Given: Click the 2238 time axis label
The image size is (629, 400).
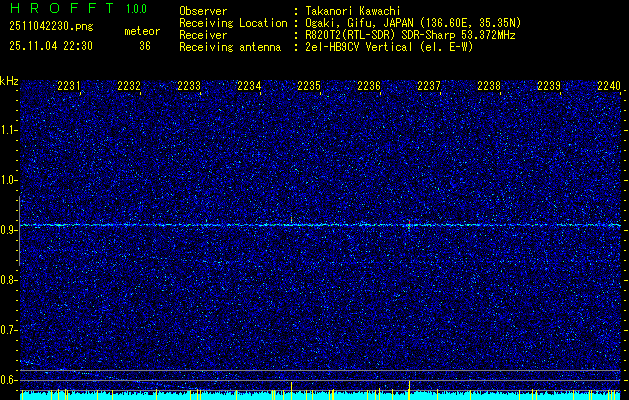Looking at the screenshot, I should tap(489, 85).
